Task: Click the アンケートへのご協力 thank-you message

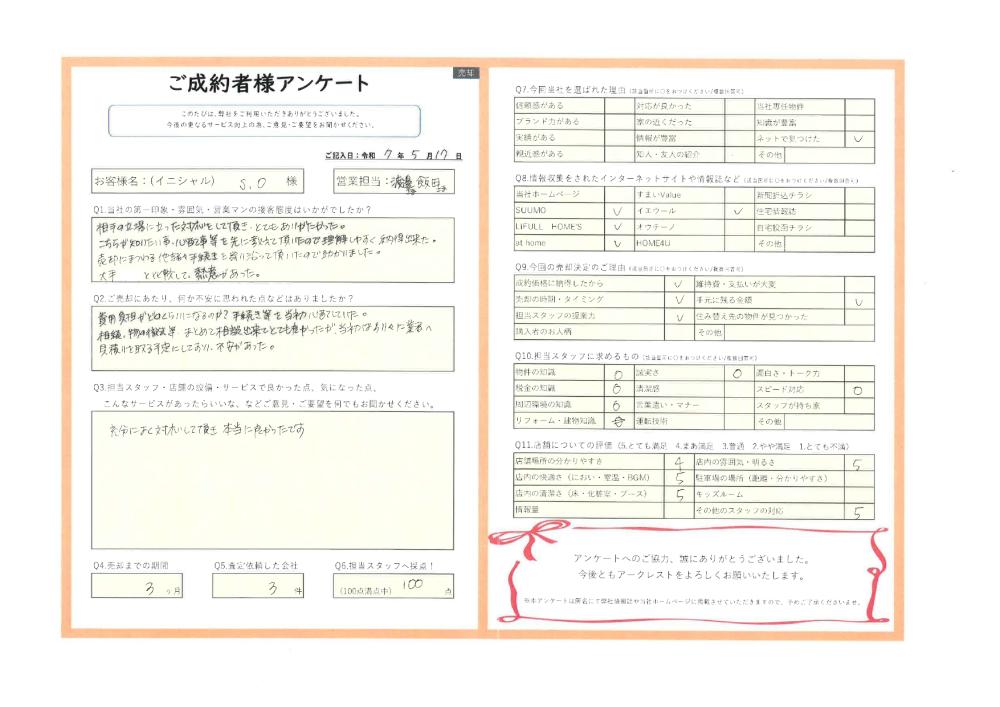Action: coord(691,567)
